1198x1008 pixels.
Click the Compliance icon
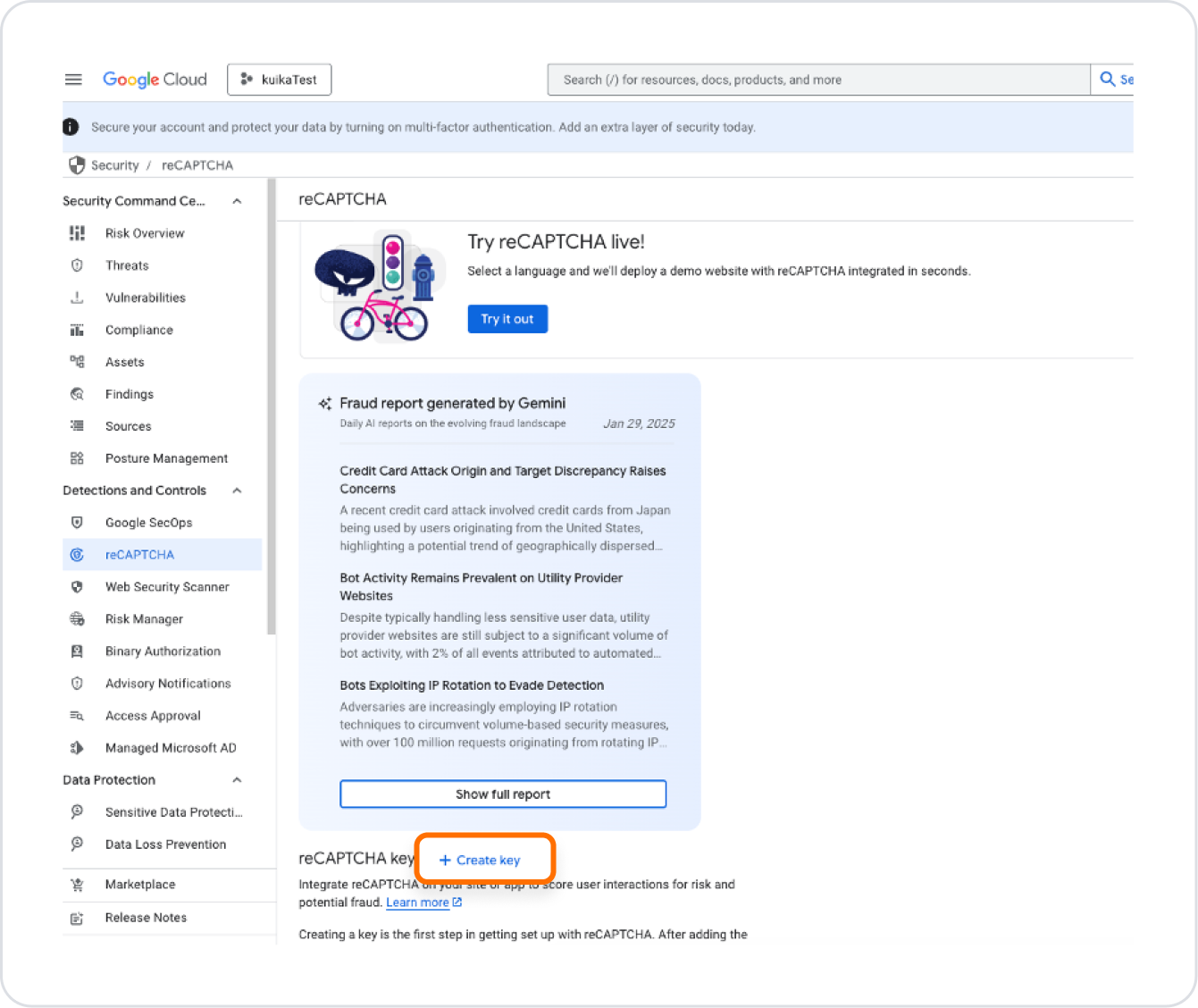pyautogui.click(x=77, y=330)
